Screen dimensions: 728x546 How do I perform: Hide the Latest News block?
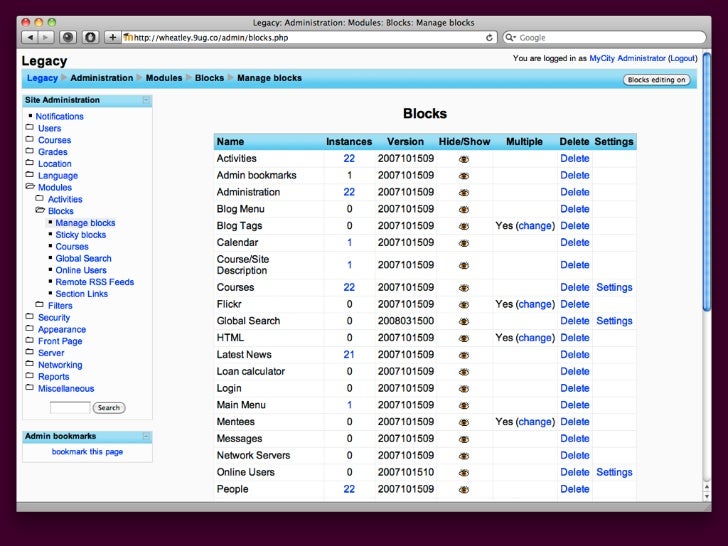(463, 355)
